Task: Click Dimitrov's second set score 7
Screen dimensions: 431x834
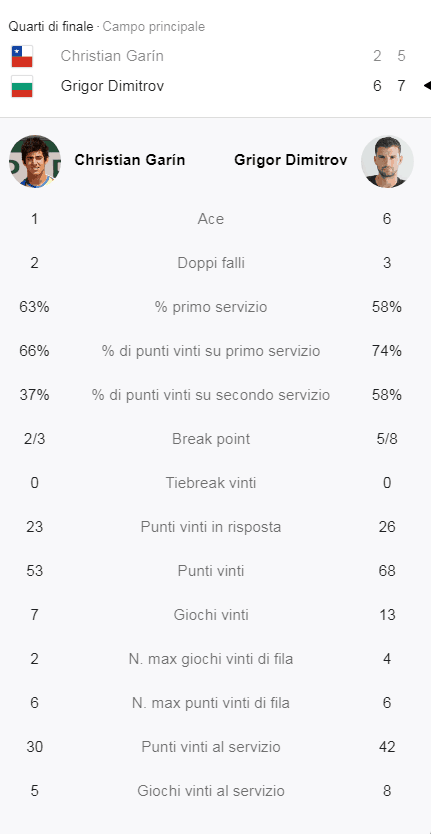Action: click(x=402, y=86)
